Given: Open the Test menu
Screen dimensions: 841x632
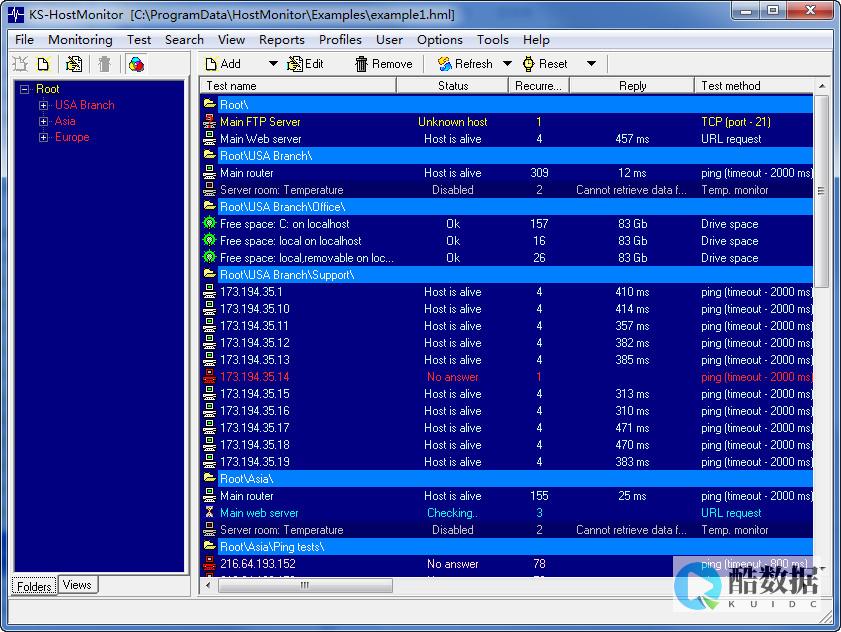Looking at the screenshot, I should pyautogui.click(x=139, y=40).
